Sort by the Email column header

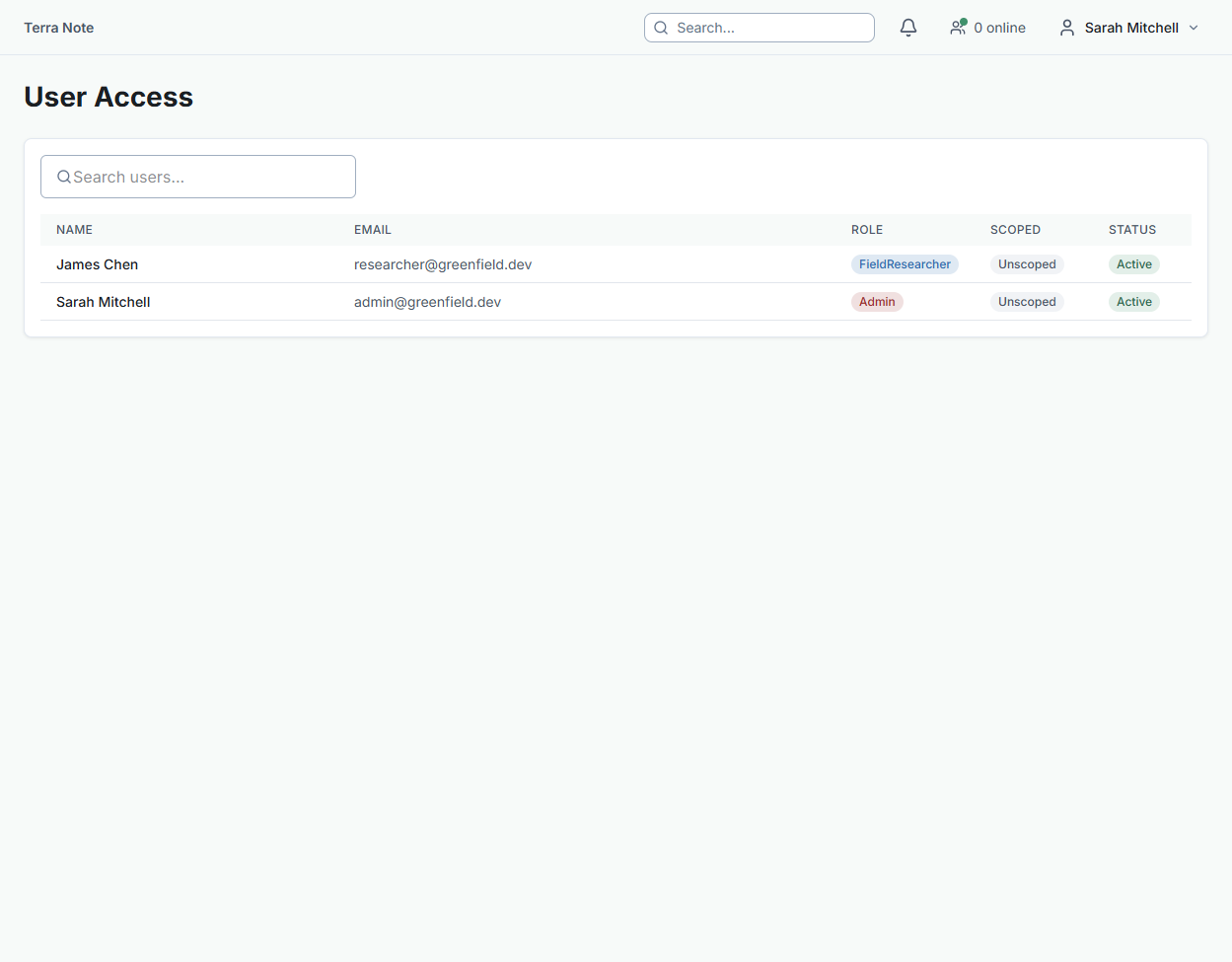373,230
